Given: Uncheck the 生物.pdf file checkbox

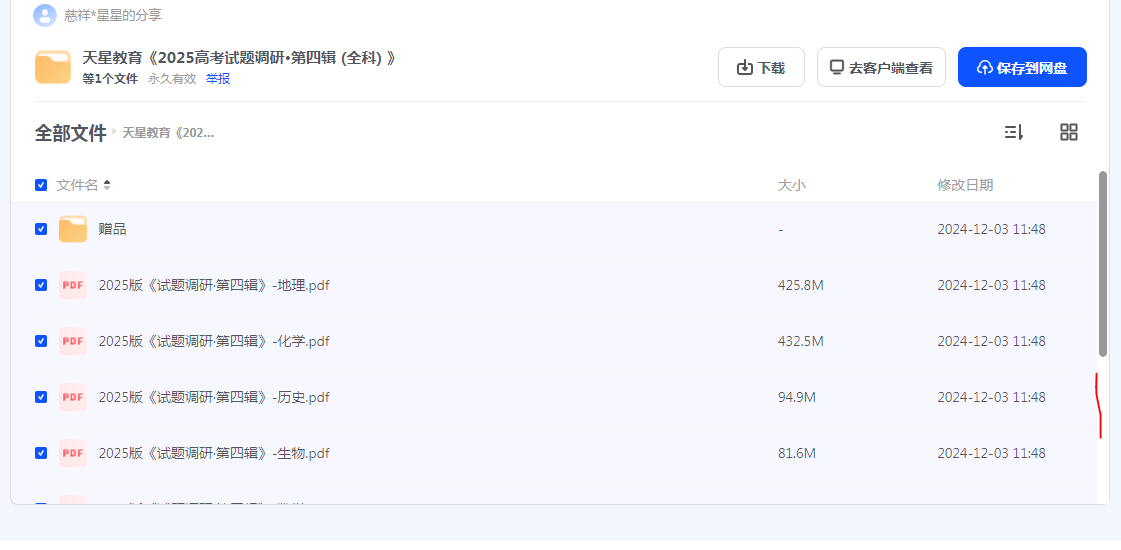Looking at the screenshot, I should click(x=41, y=453).
